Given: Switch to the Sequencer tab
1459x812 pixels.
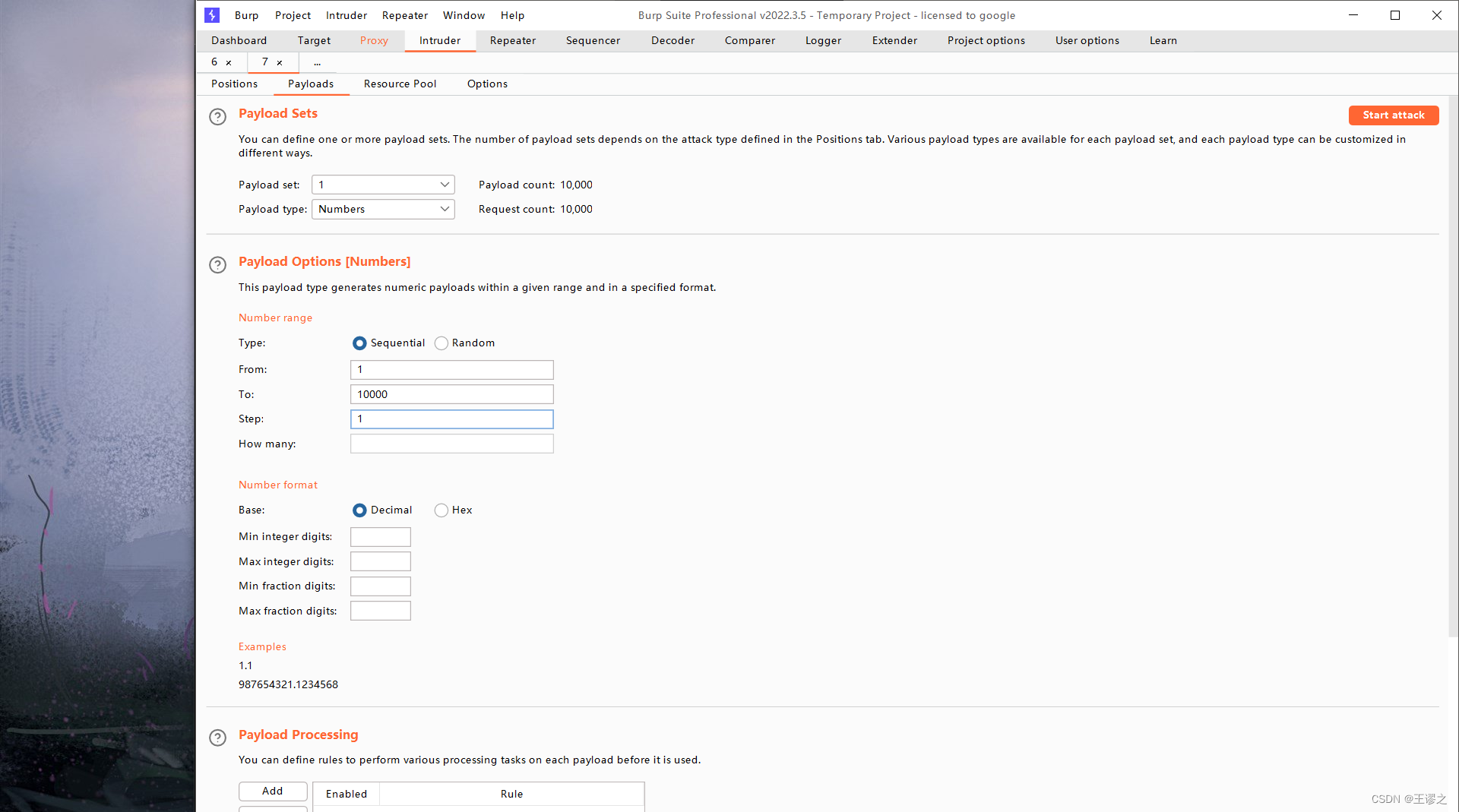Looking at the screenshot, I should 593,40.
